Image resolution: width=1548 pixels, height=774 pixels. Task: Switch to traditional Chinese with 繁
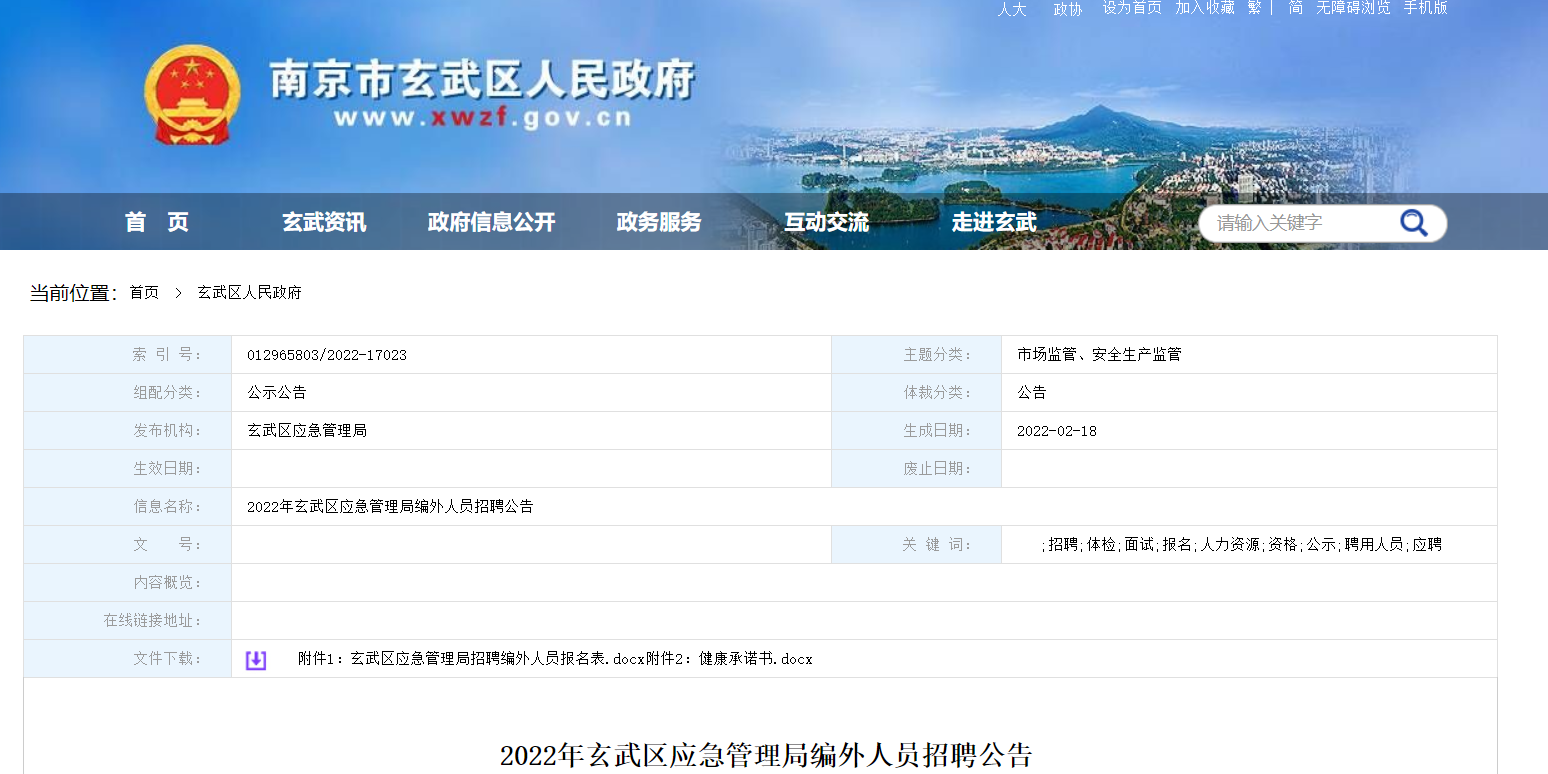click(x=1254, y=8)
